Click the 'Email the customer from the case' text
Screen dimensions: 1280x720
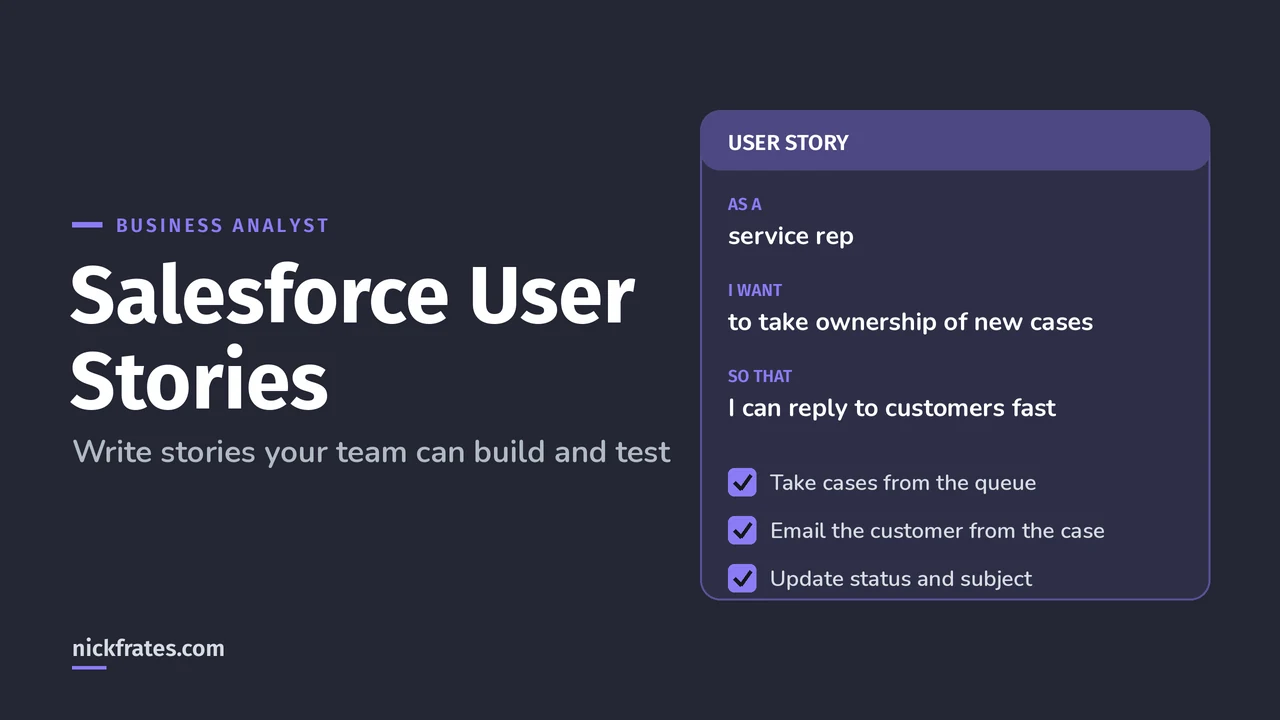(937, 531)
